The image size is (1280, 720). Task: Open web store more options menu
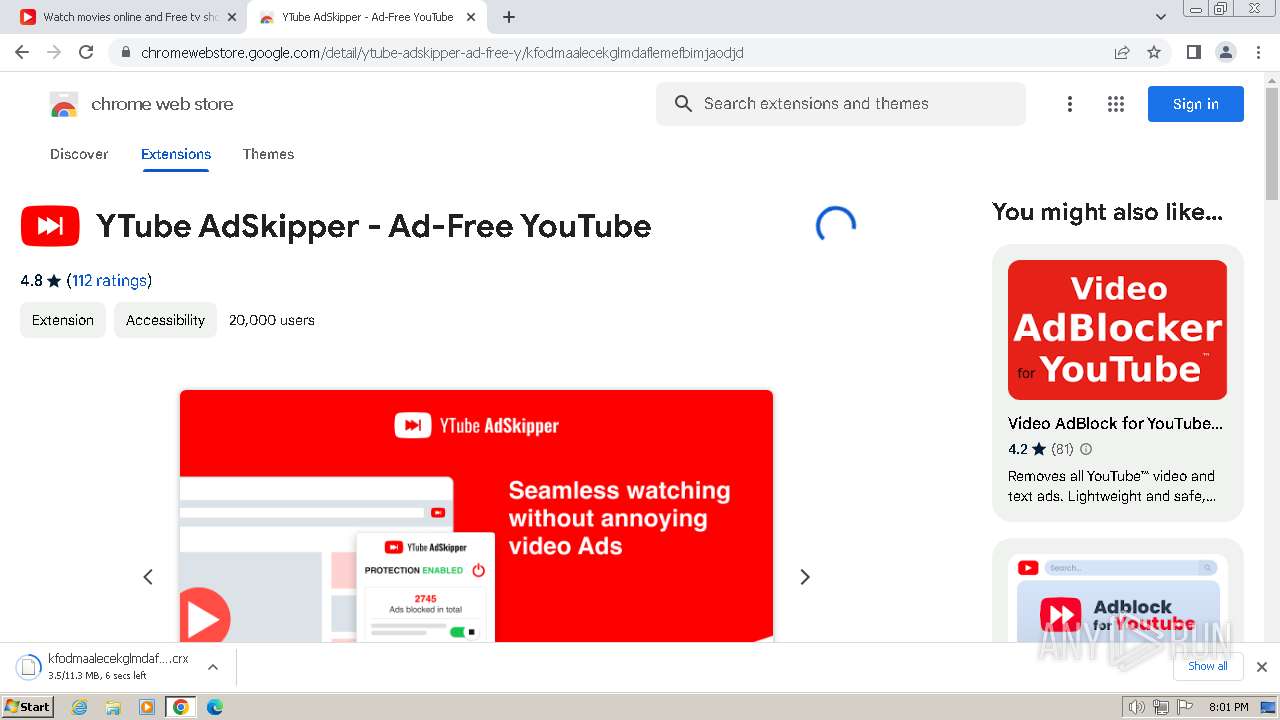point(1070,104)
